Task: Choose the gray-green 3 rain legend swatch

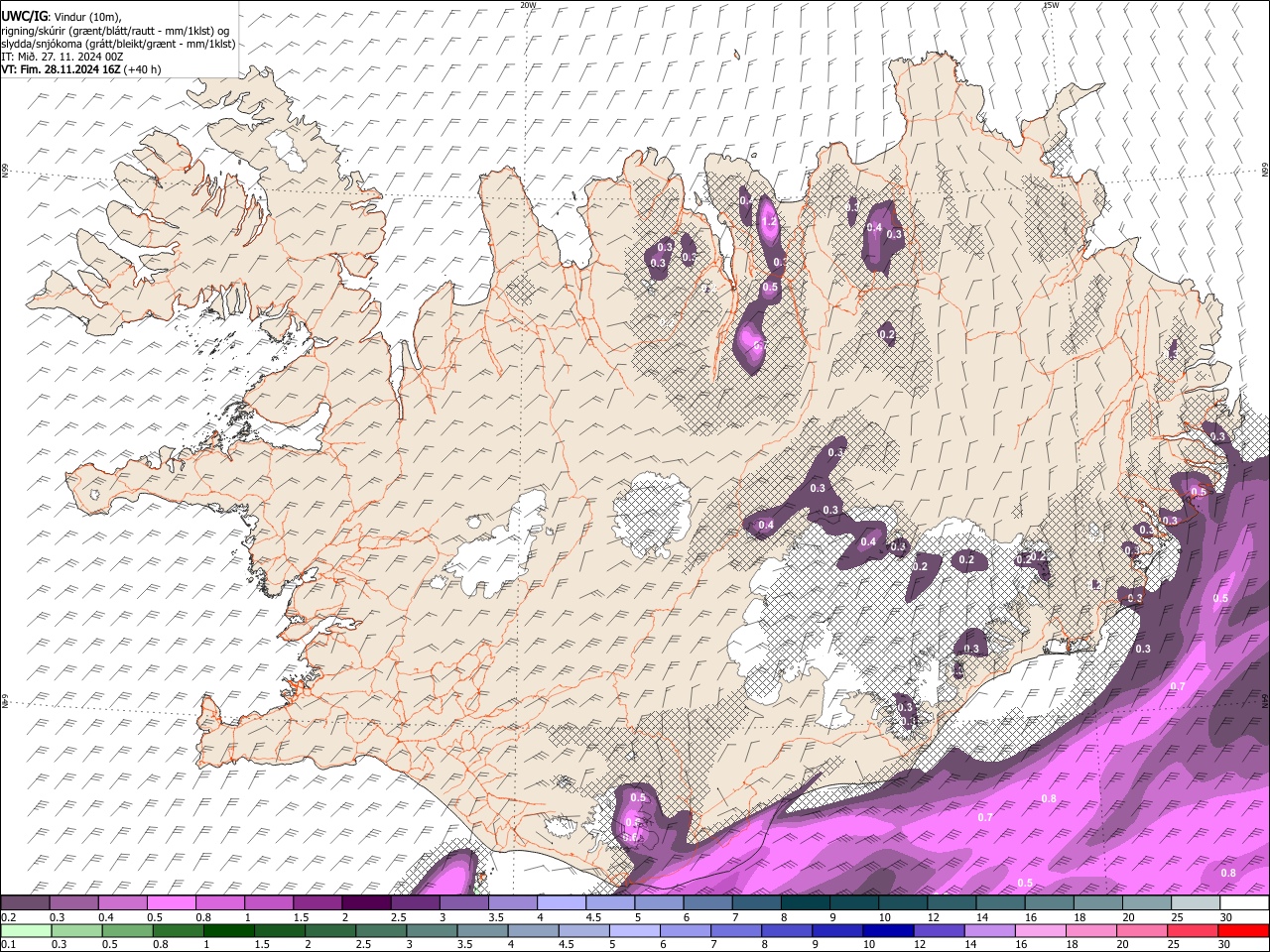Action: point(432,930)
